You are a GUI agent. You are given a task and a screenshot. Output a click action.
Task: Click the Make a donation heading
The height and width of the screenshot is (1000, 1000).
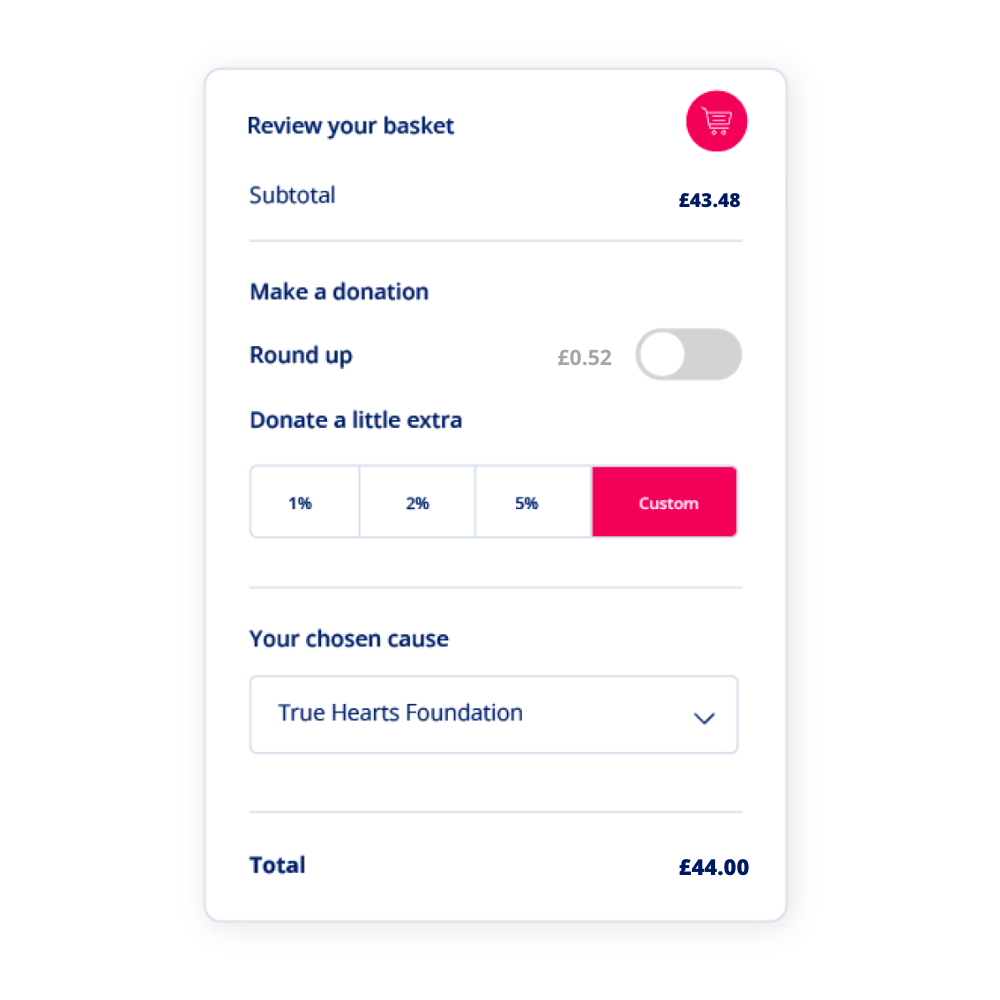pos(339,292)
